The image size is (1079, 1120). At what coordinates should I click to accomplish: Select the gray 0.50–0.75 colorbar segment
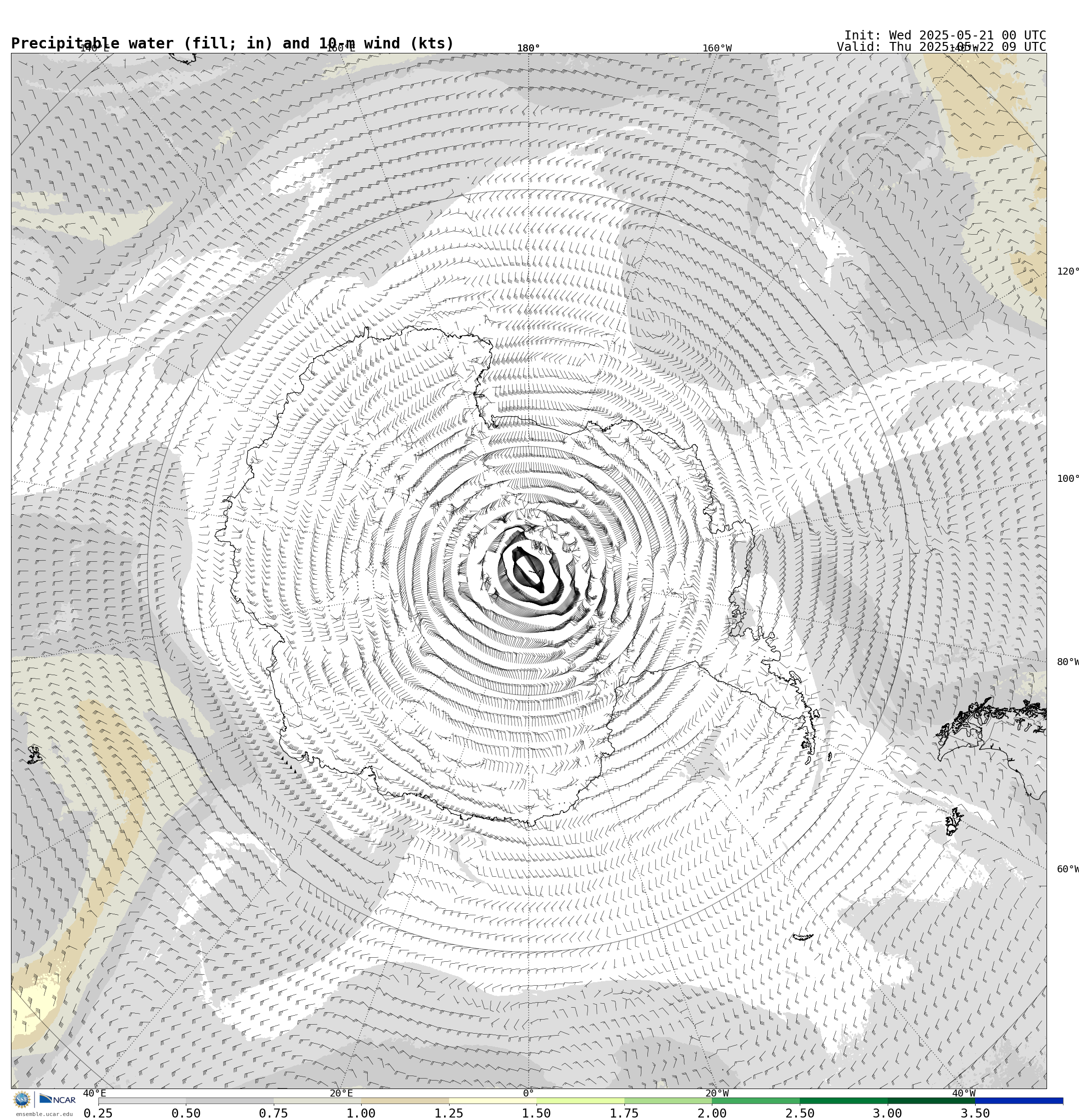[230, 1101]
